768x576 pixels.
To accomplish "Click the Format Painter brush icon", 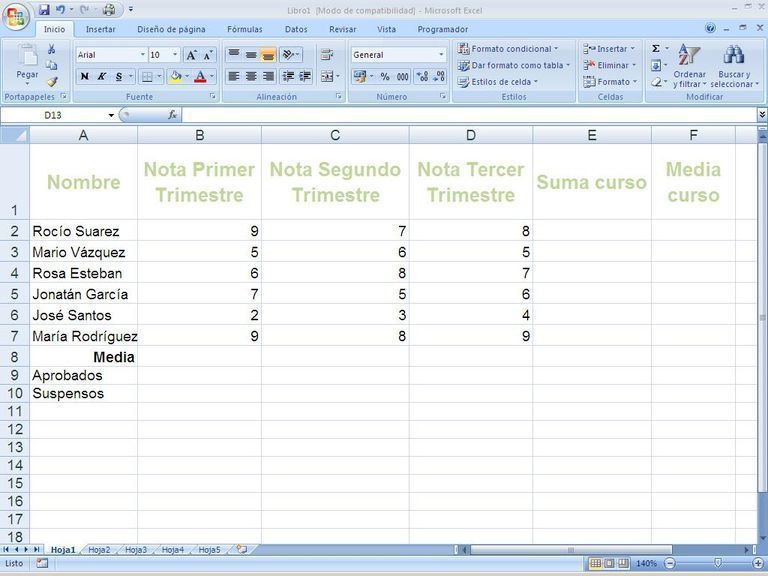I will pyautogui.click(x=52, y=82).
